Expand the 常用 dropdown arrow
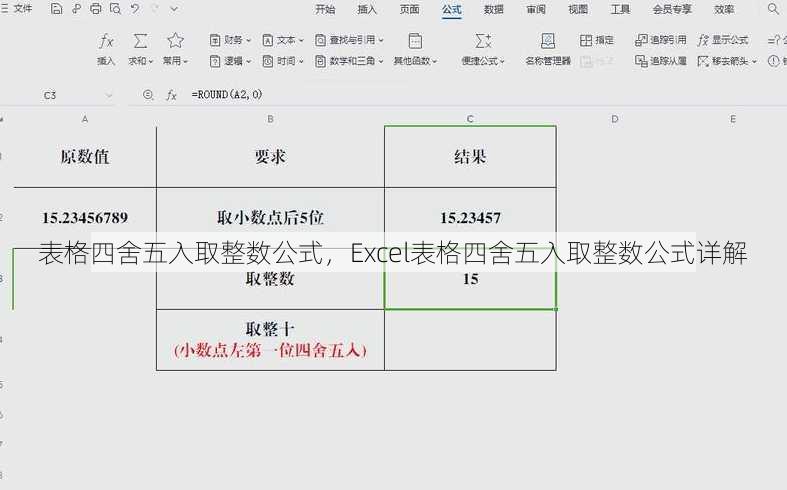The width and height of the screenshot is (787, 490). (x=185, y=61)
